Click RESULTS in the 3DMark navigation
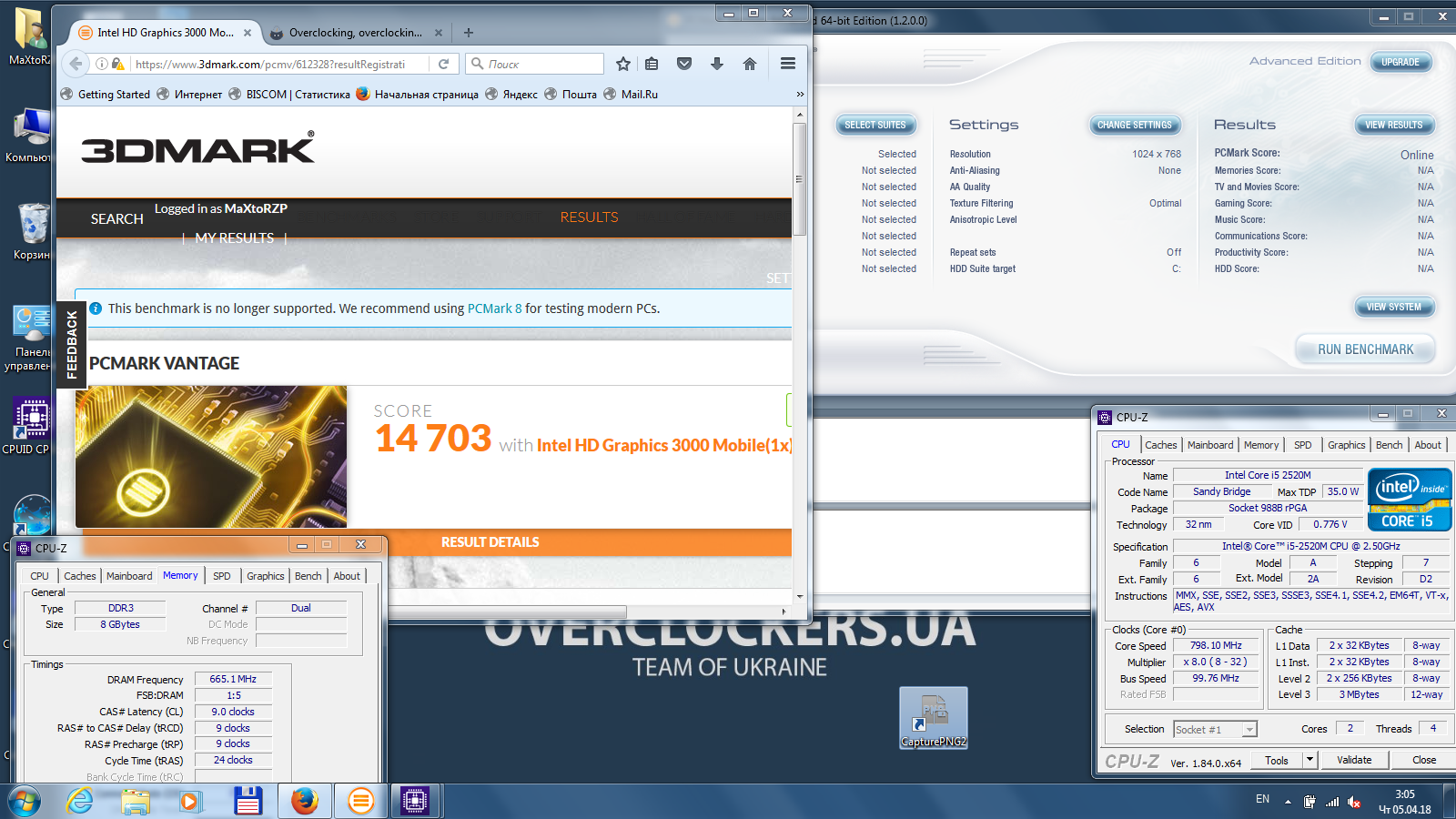This screenshot has height=819, width=1456. click(589, 217)
